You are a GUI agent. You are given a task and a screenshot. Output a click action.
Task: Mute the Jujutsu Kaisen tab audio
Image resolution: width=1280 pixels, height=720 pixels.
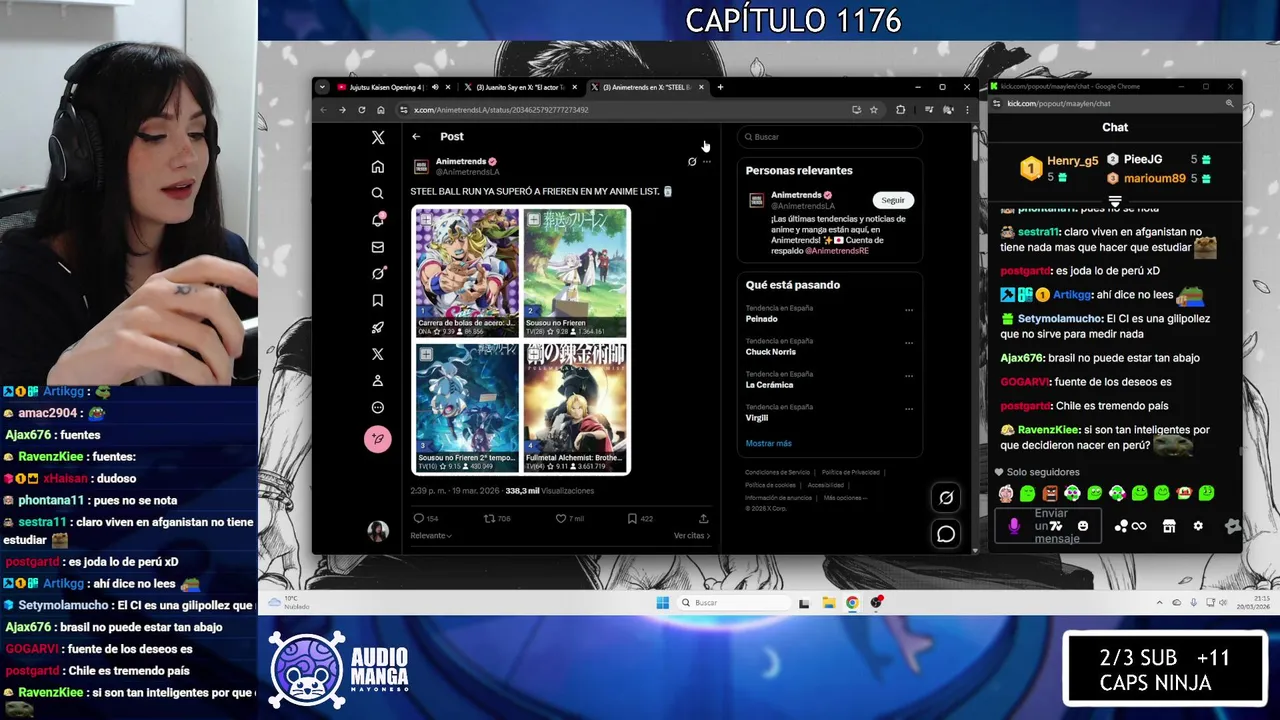pyautogui.click(x=435, y=87)
